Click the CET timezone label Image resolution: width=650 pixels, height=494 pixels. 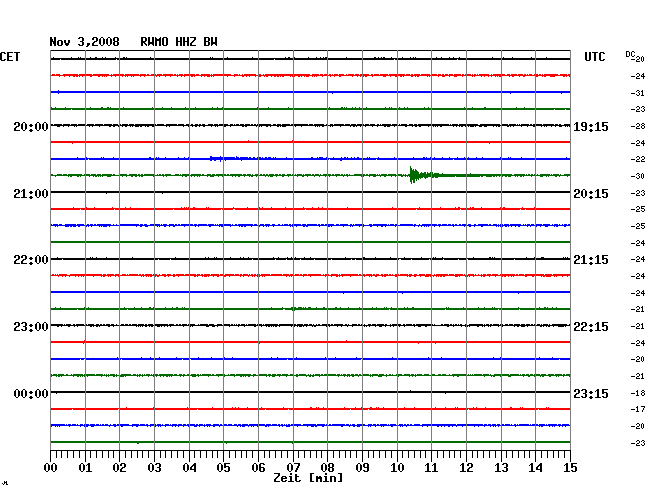[10, 57]
